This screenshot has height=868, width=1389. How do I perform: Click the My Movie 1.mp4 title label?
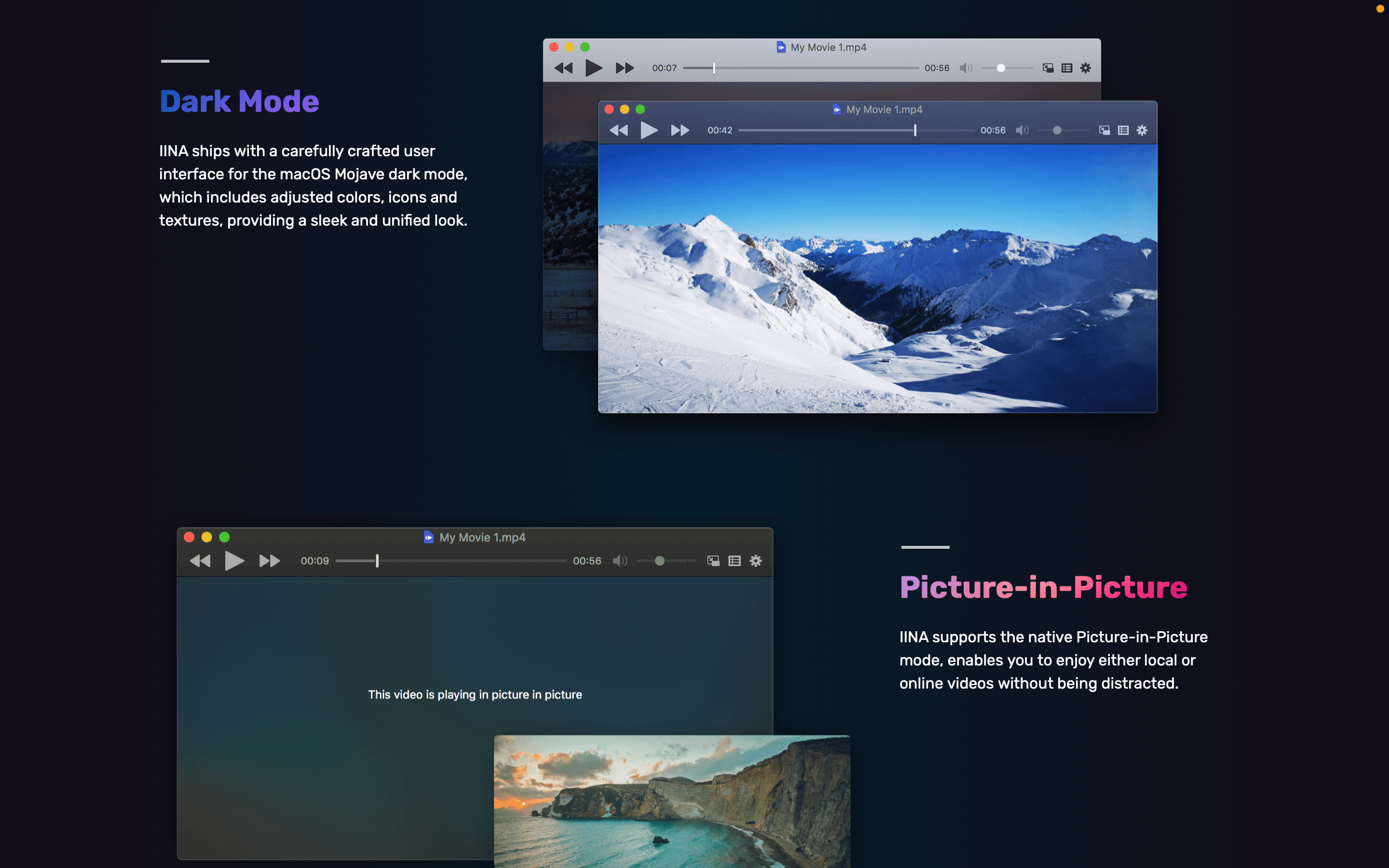coord(821,46)
